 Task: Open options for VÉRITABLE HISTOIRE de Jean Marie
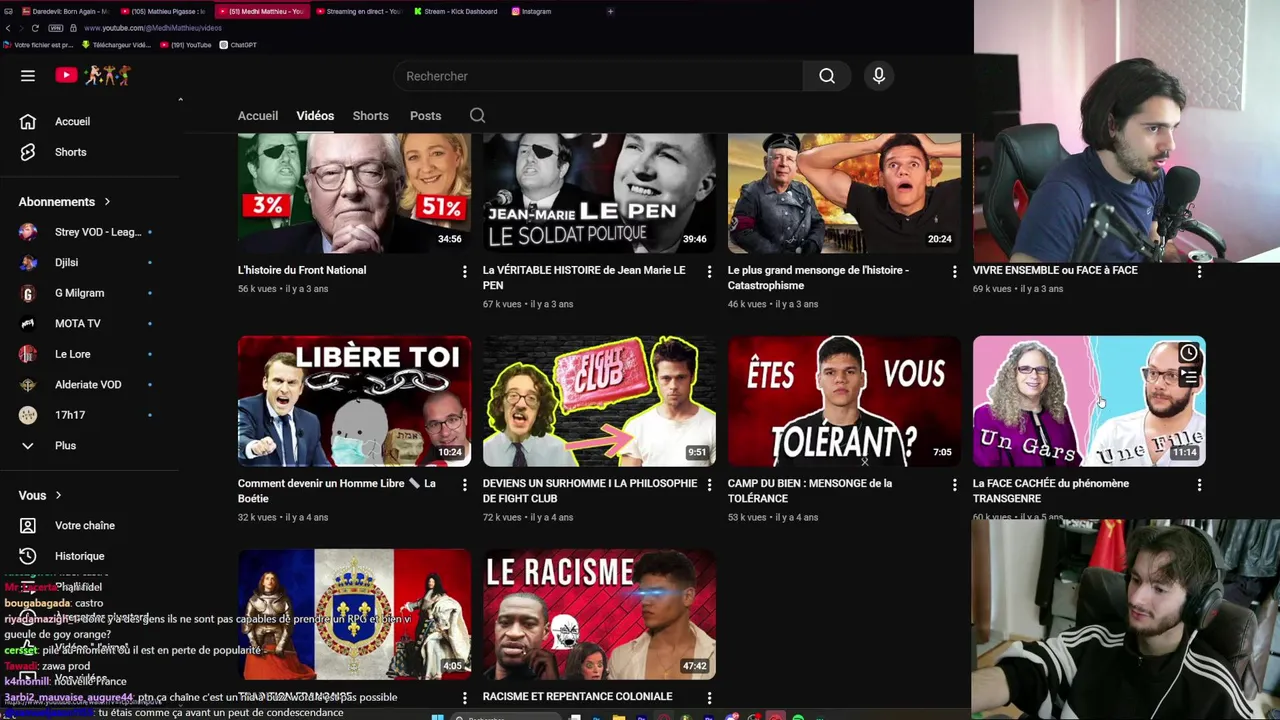(709, 271)
